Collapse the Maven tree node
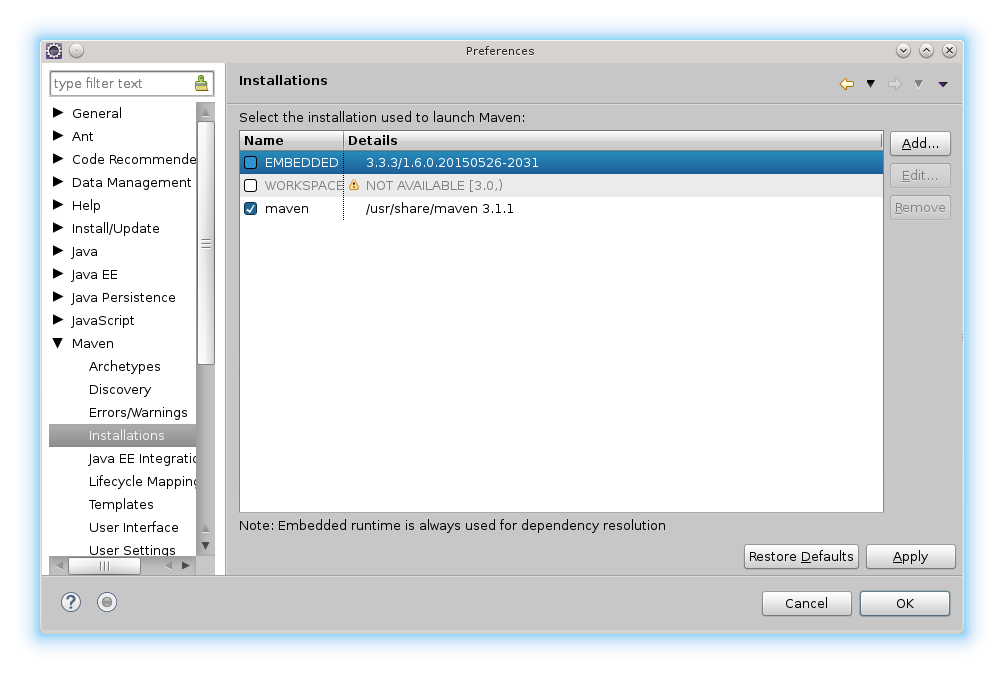Image resolution: width=1004 pixels, height=674 pixels. click(x=58, y=343)
